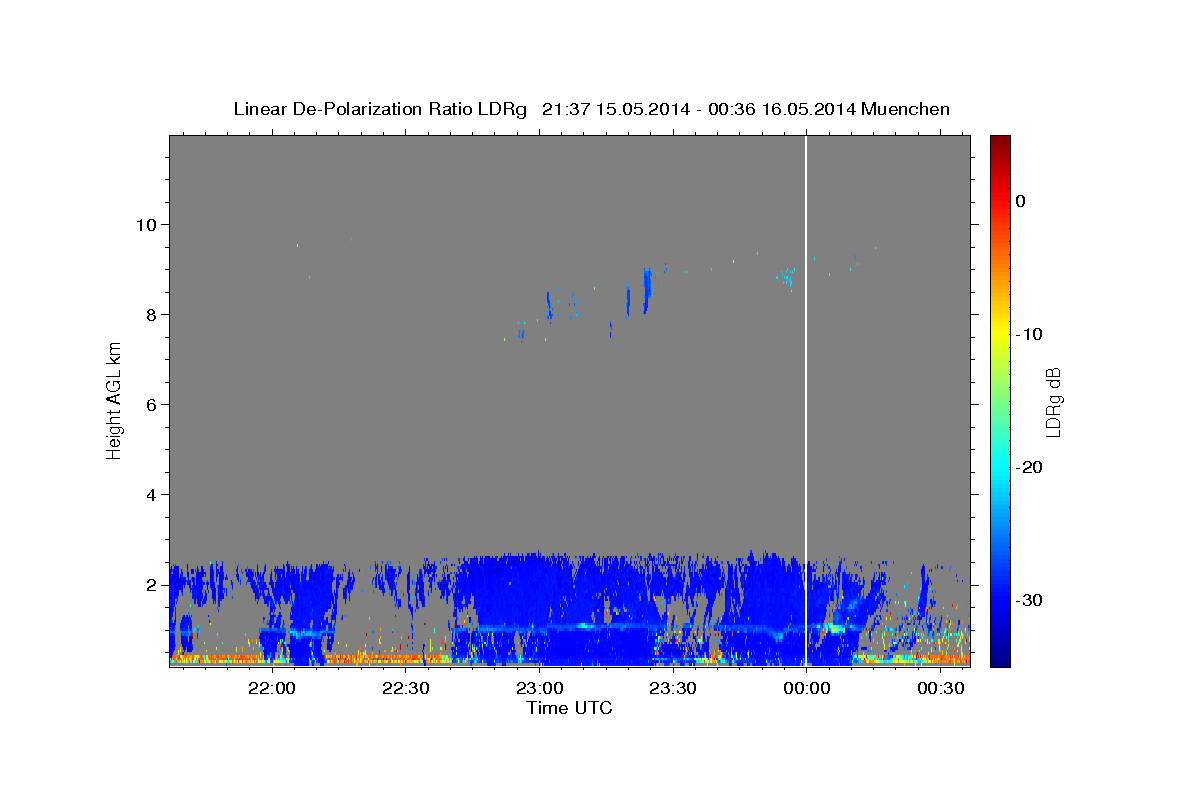Click the colorbar value -30
This screenshot has height=800, width=1200.
[1028, 600]
